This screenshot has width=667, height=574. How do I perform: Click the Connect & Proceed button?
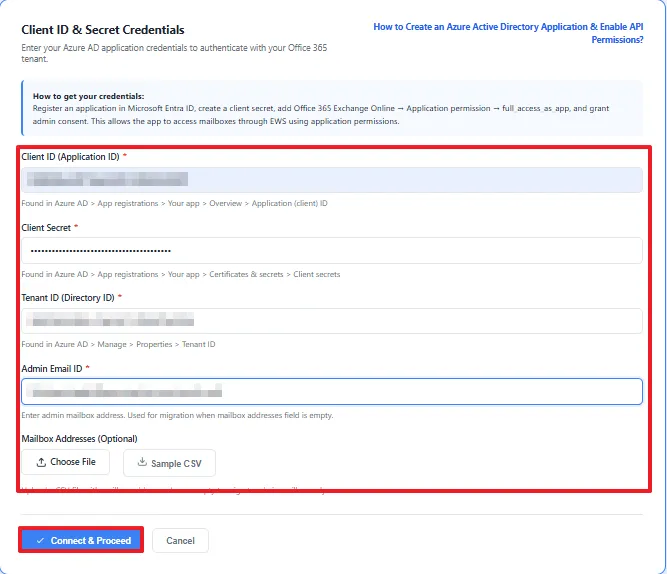pyautogui.click(x=81, y=540)
